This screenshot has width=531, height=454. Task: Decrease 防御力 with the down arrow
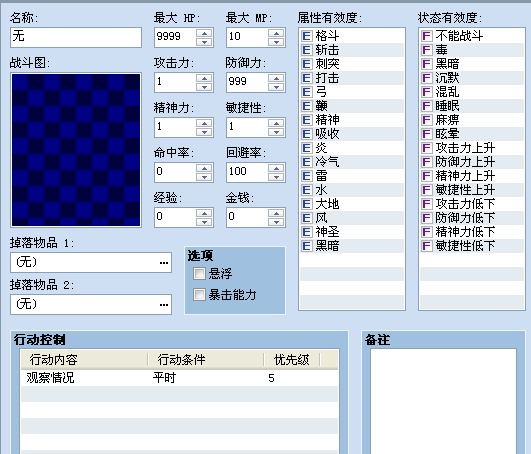click(276, 87)
